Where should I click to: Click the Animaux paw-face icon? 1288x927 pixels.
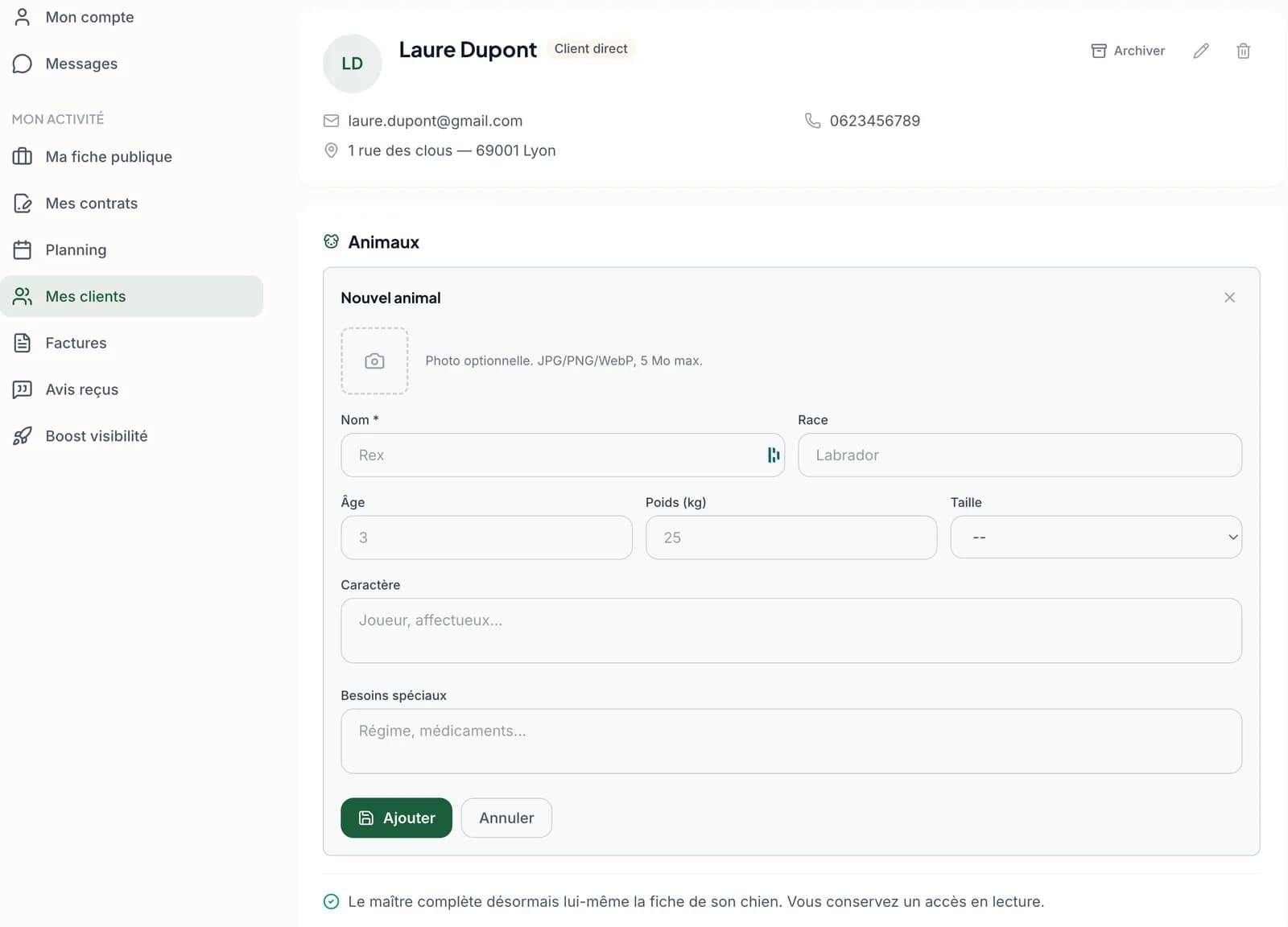coord(331,241)
